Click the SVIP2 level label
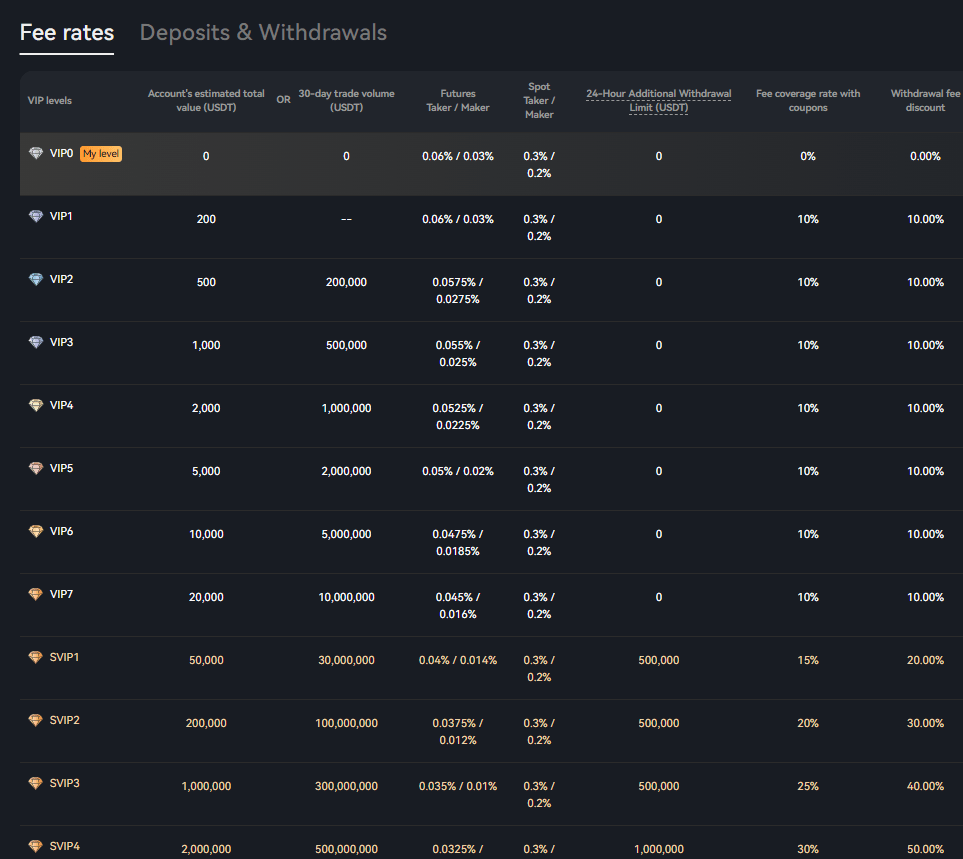 pos(64,721)
